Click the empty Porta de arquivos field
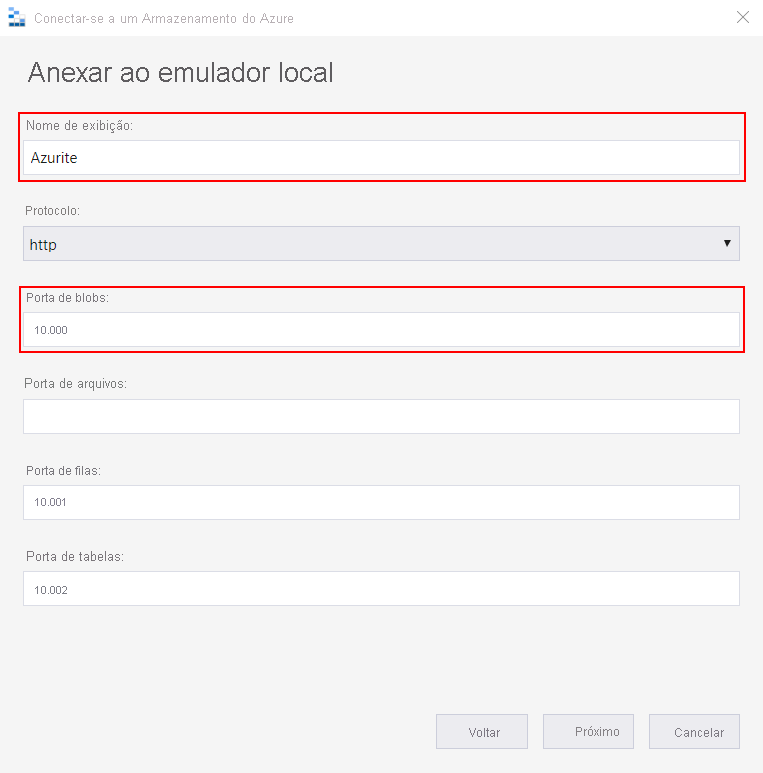This screenshot has width=763, height=773. tap(381, 417)
